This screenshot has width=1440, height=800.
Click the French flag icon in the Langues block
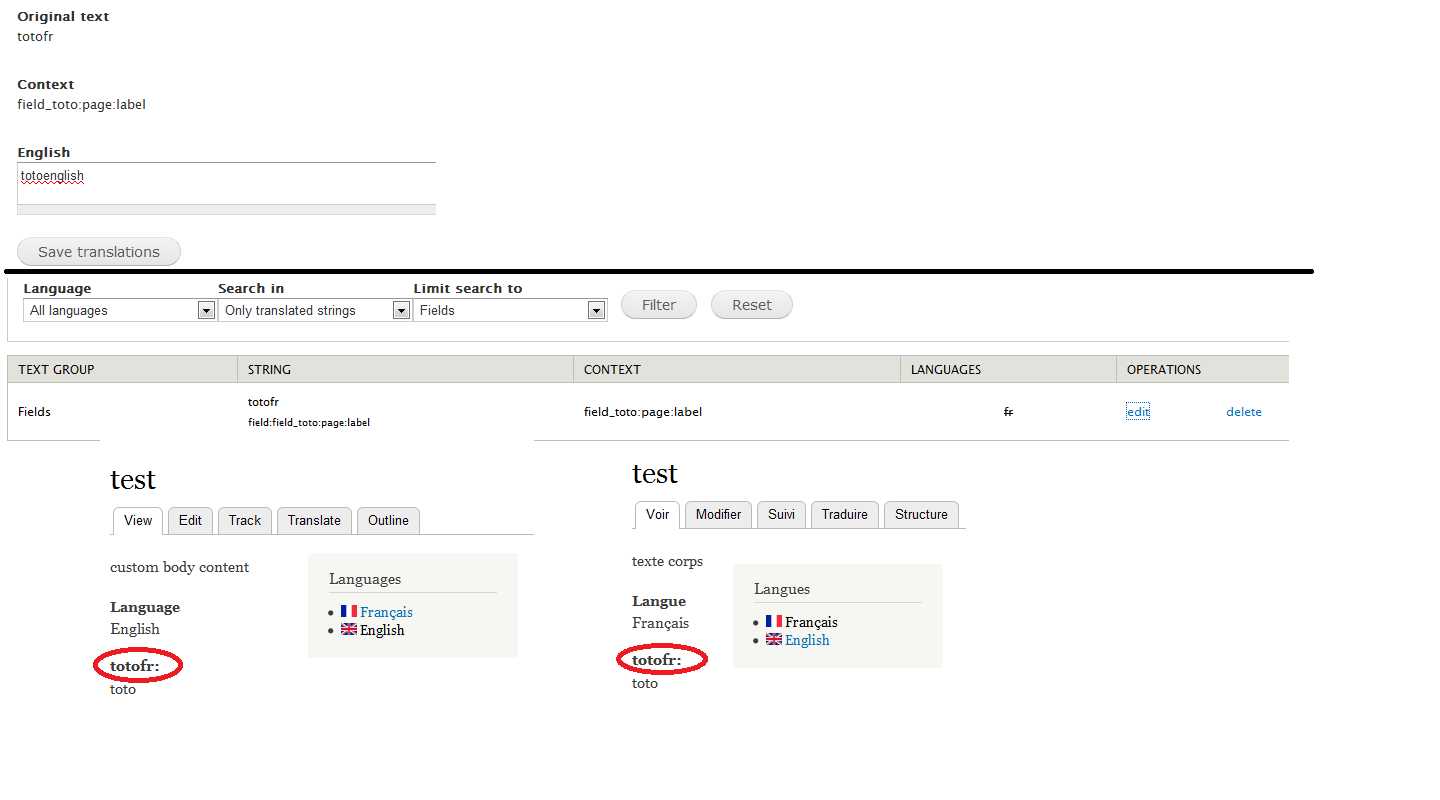coord(773,621)
